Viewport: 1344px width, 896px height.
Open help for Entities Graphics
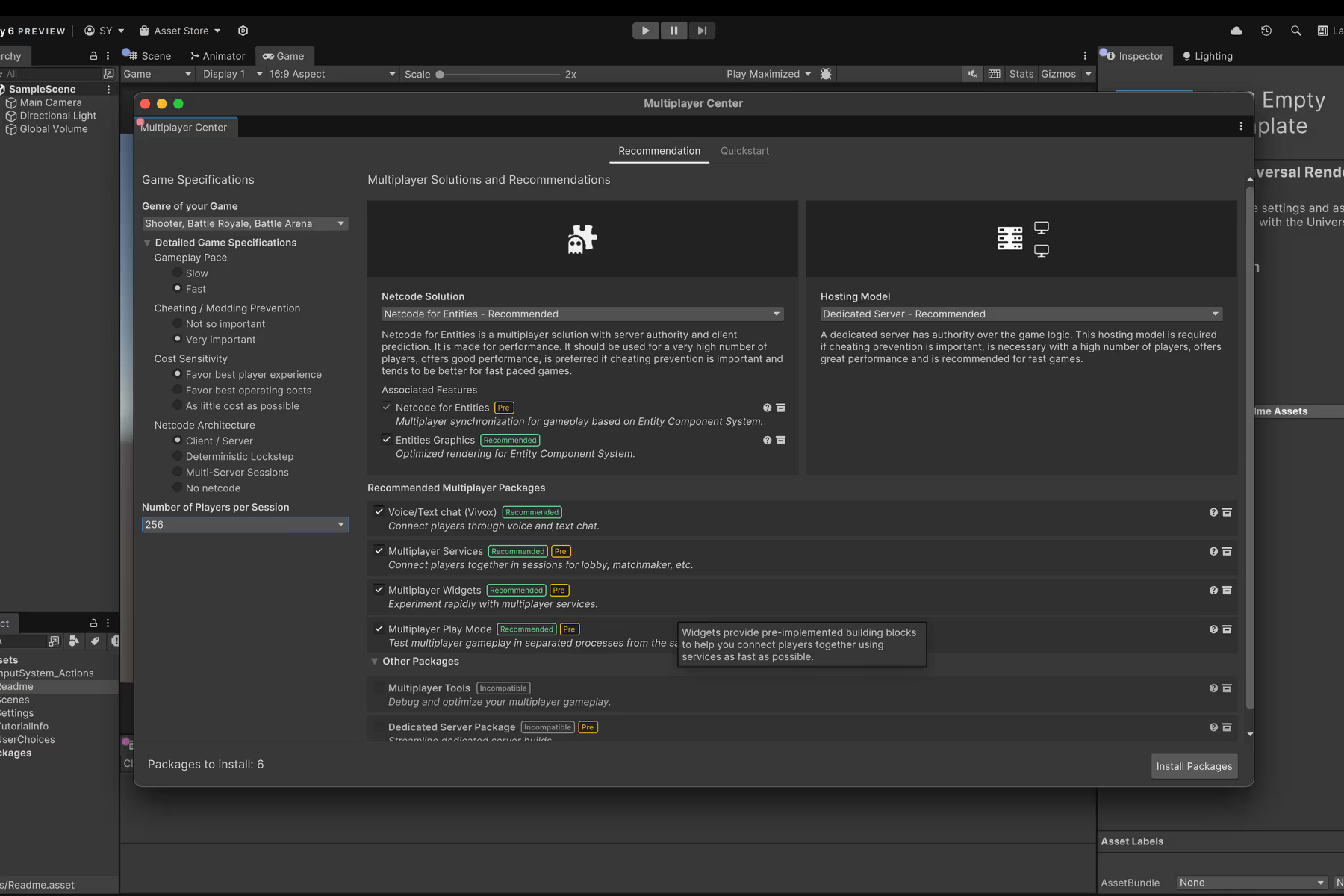(x=767, y=441)
